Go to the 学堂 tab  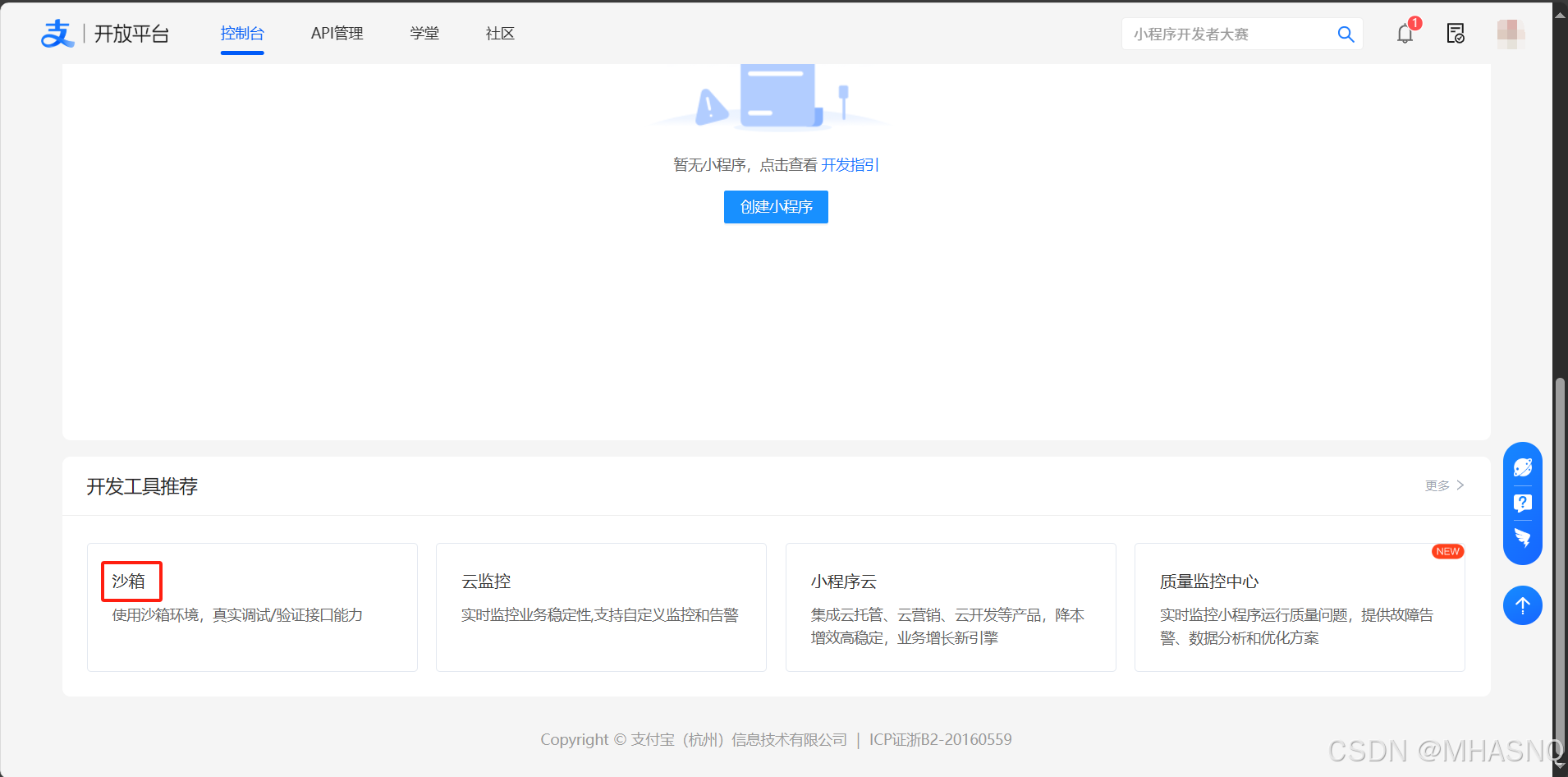click(x=424, y=34)
